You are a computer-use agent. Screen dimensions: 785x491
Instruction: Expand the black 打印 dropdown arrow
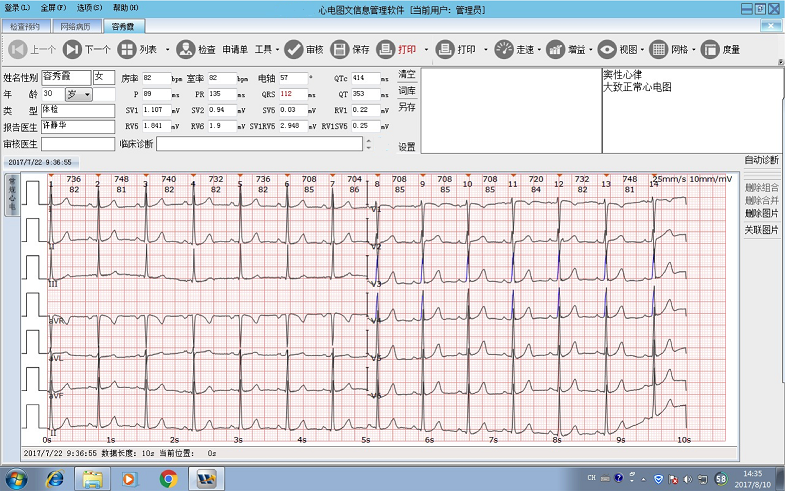coord(485,50)
